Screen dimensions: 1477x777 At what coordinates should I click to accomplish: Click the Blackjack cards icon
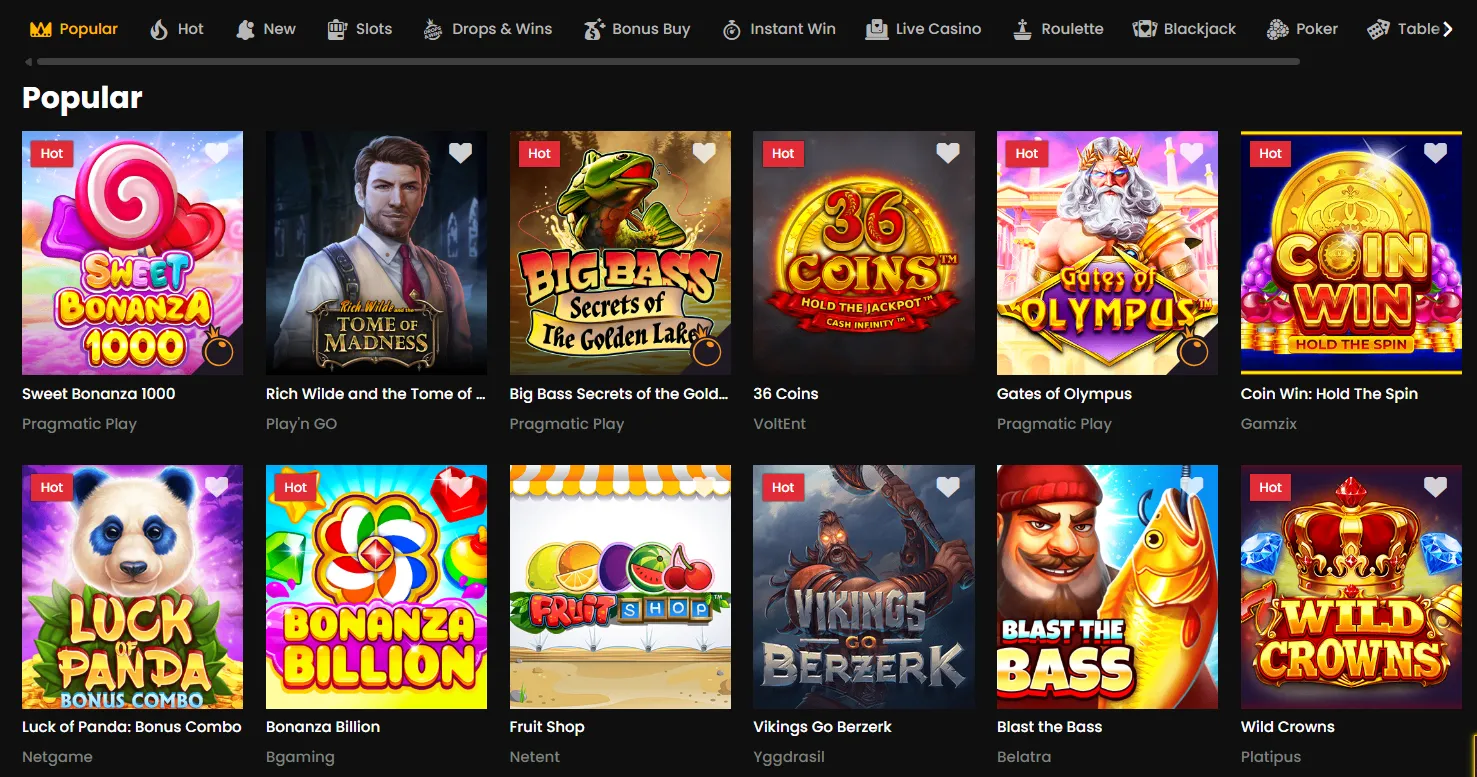click(1144, 29)
